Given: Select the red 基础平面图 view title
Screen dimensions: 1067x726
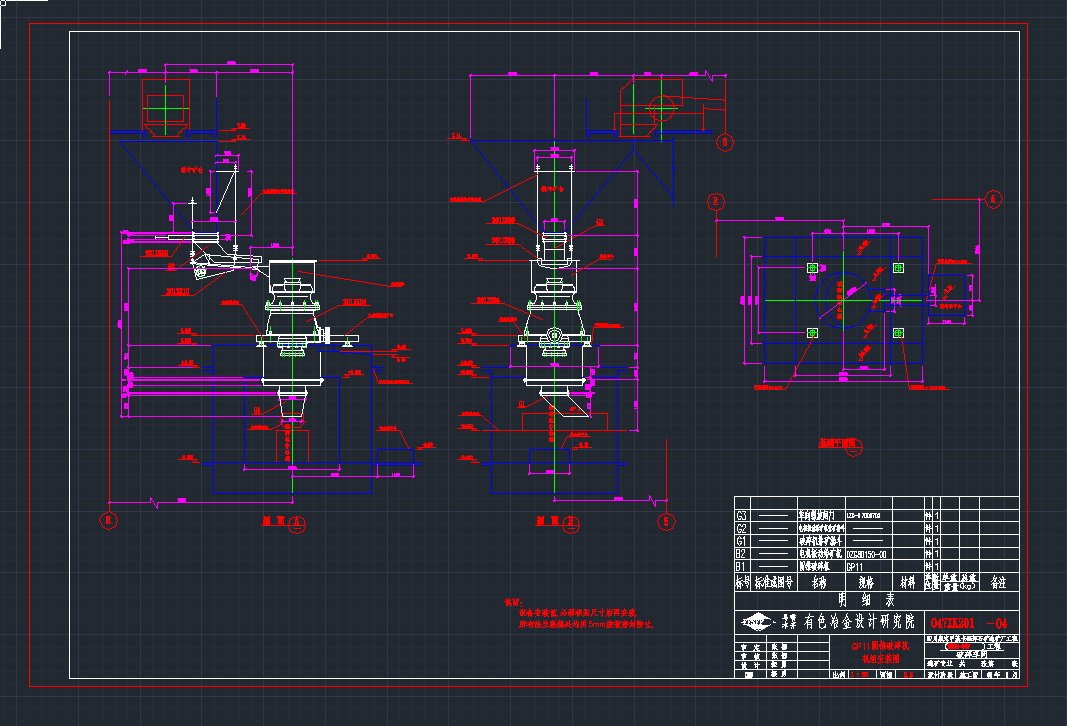Looking at the screenshot, I should coord(840,445).
